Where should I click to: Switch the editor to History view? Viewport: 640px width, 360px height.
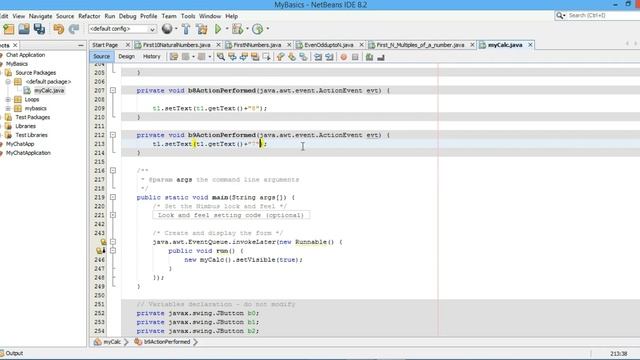coord(151,56)
